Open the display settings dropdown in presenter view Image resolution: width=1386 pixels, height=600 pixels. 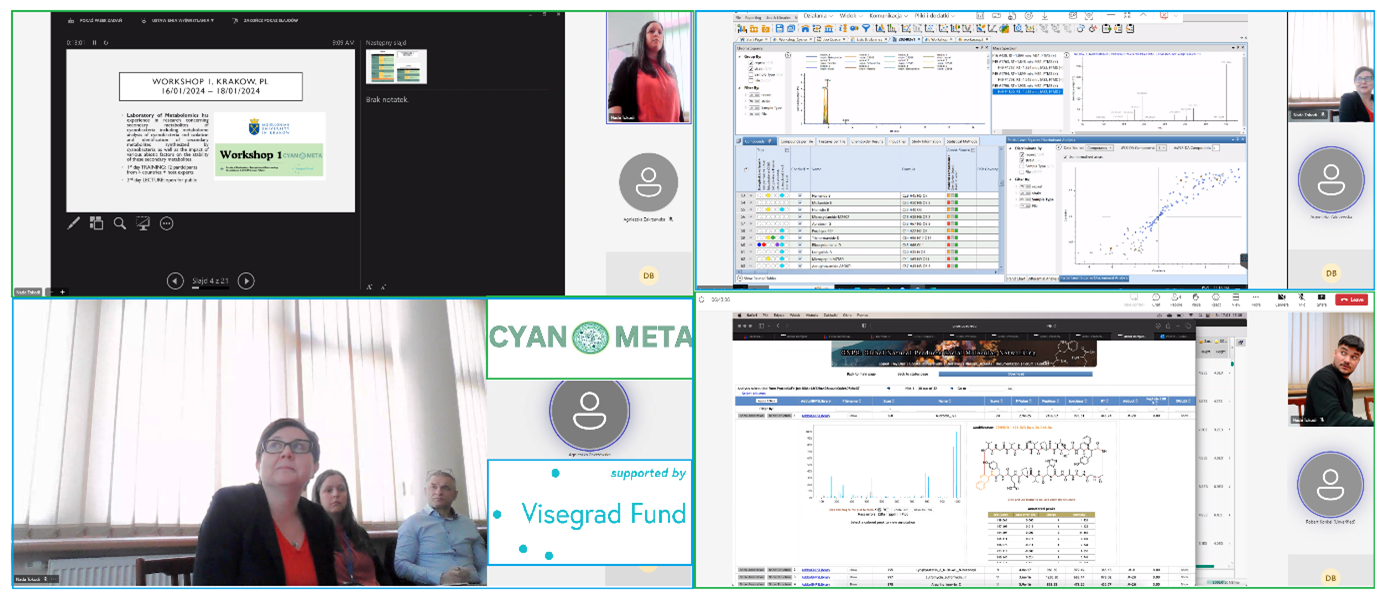click(177, 20)
